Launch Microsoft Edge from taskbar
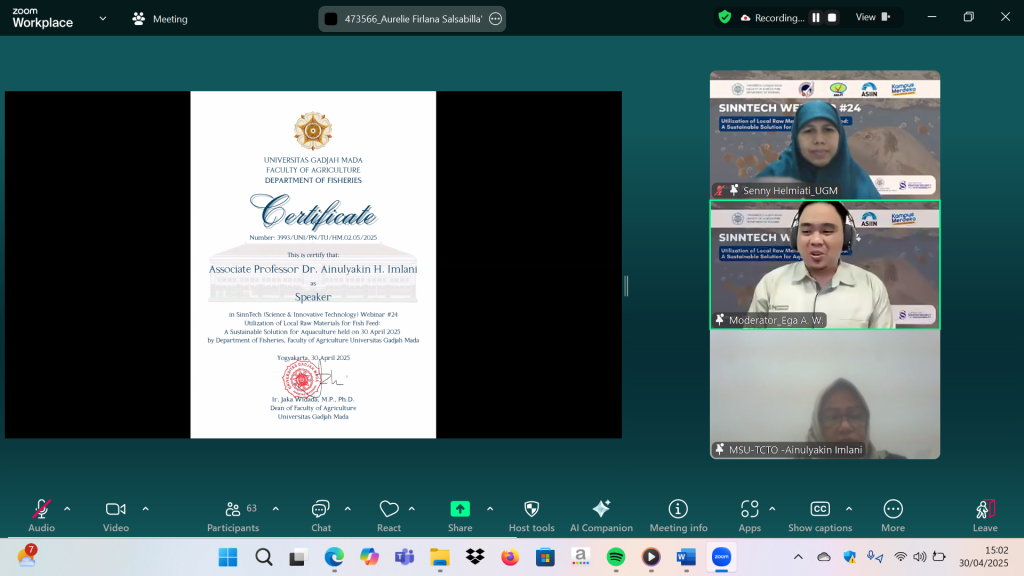1024x576 pixels. pyautogui.click(x=334, y=557)
